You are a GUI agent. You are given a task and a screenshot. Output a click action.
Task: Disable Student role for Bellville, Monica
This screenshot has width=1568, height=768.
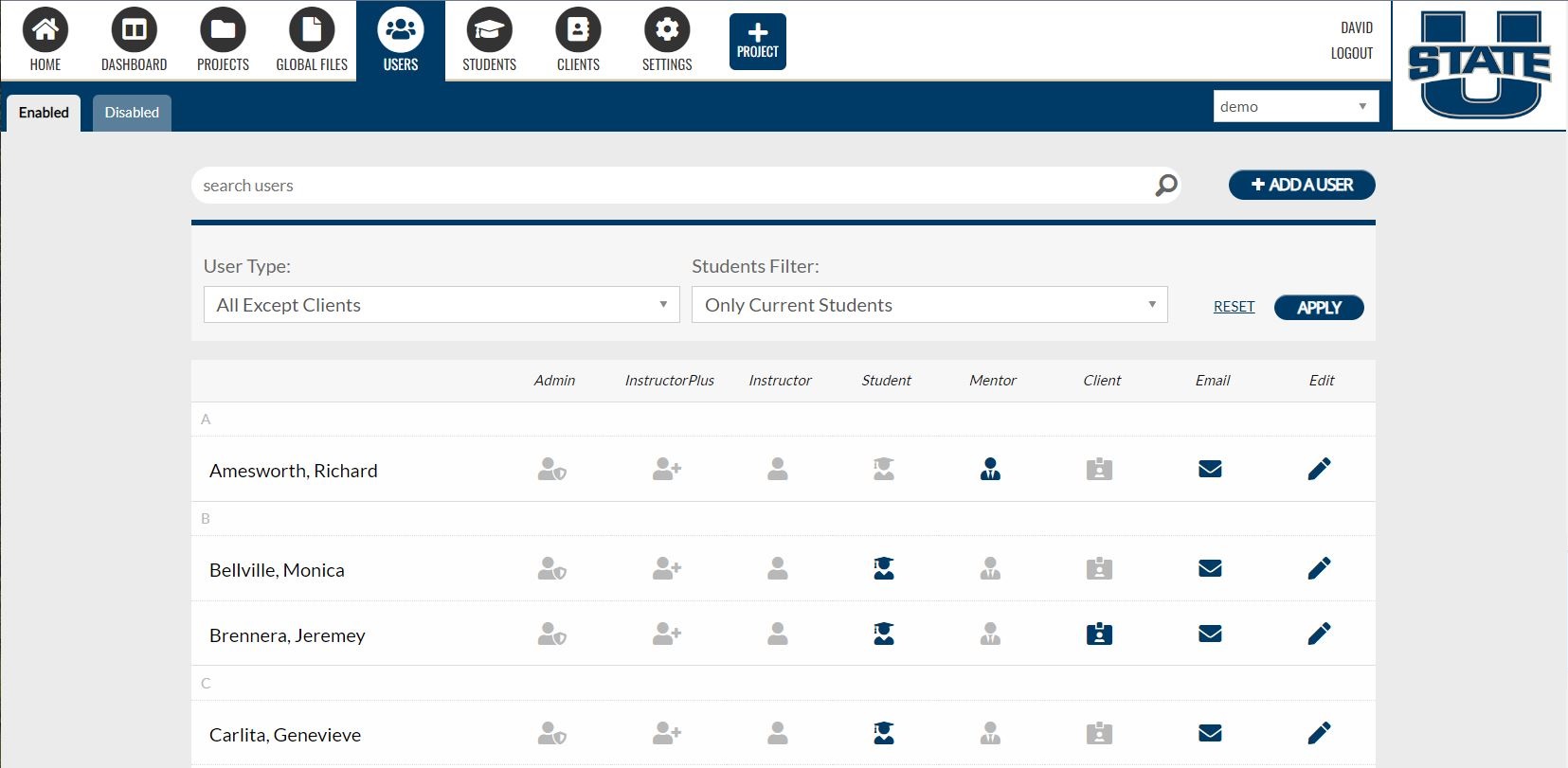click(x=884, y=568)
